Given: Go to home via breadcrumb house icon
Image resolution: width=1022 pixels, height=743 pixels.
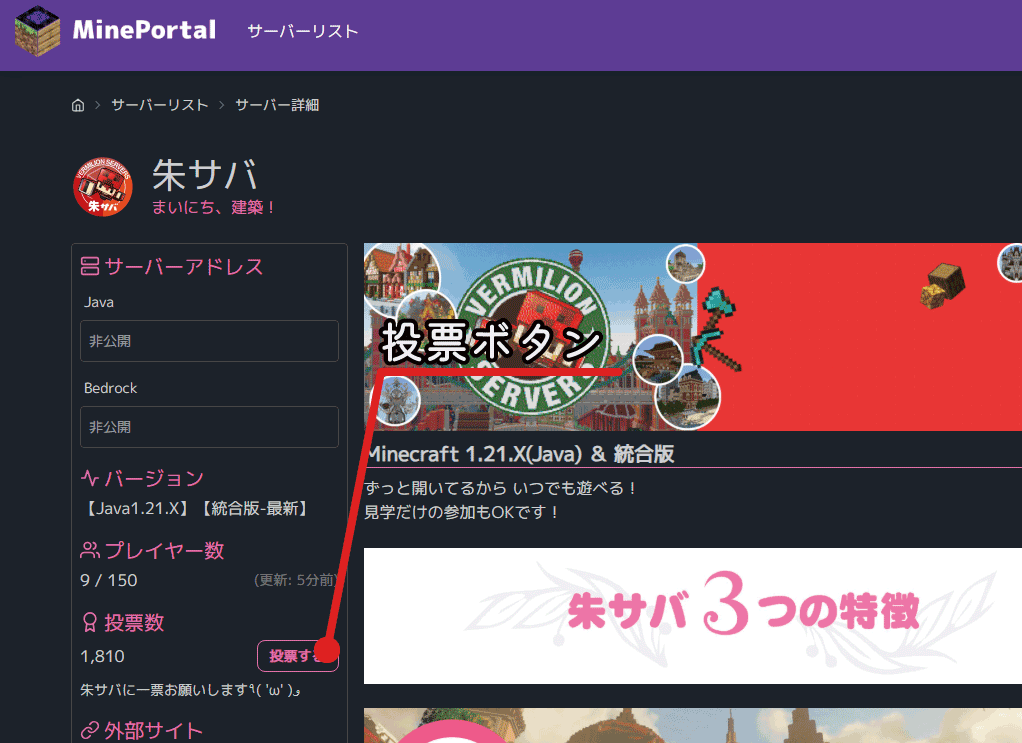Looking at the screenshot, I should point(78,105).
